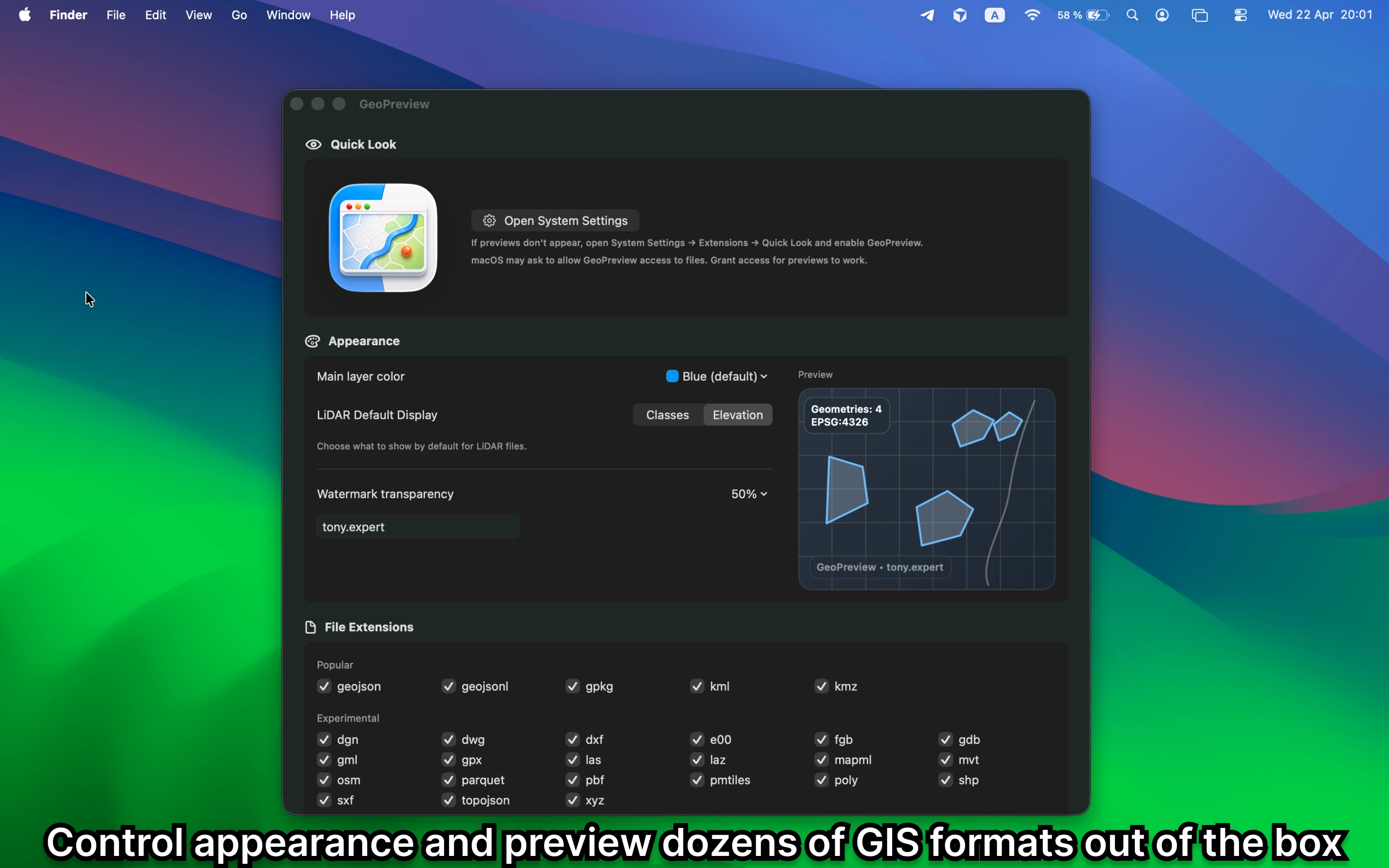Toggle the sxf checkbox

coord(324,800)
